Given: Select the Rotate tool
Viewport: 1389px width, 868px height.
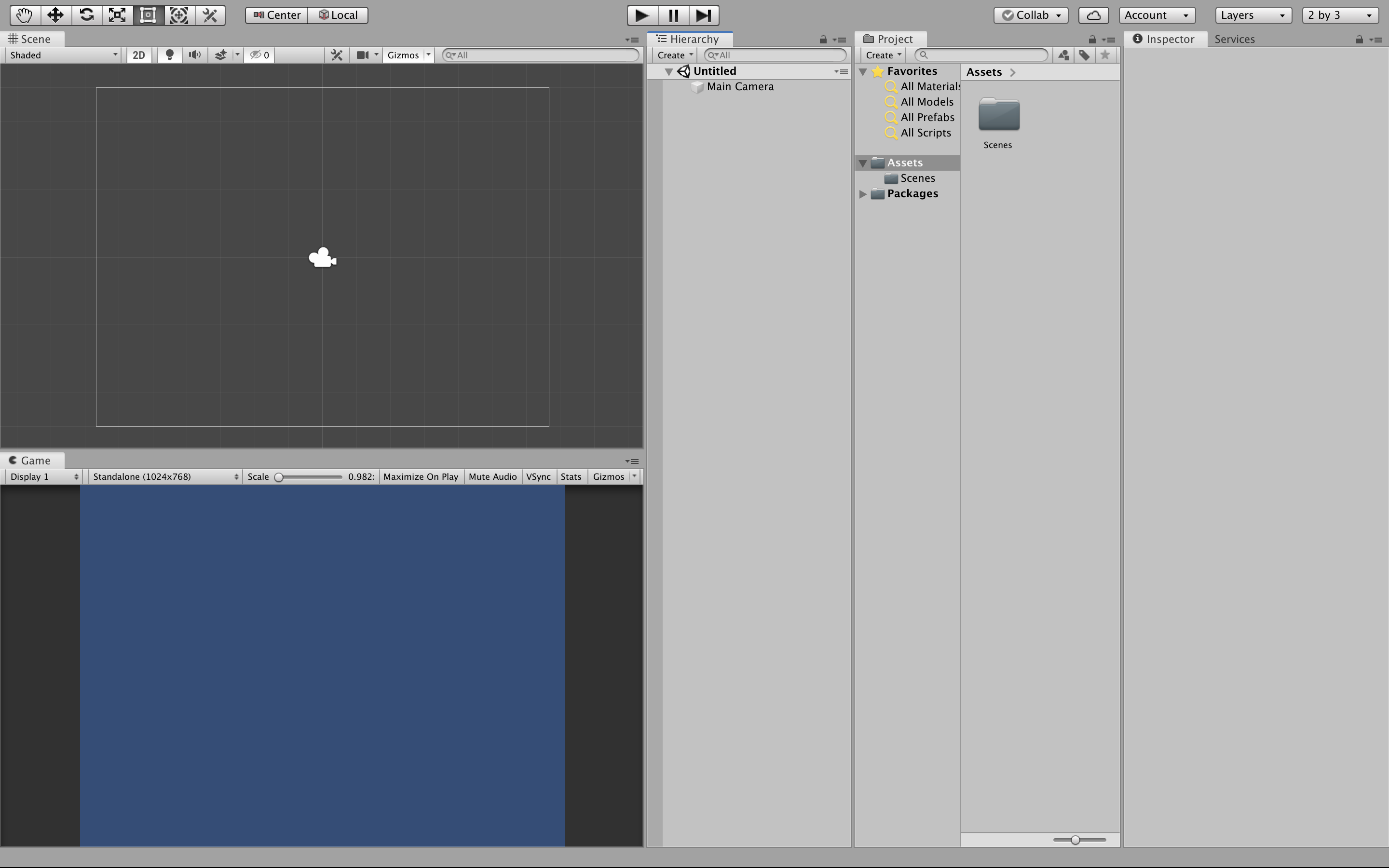Looking at the screenshot, I should coord(87,15).
